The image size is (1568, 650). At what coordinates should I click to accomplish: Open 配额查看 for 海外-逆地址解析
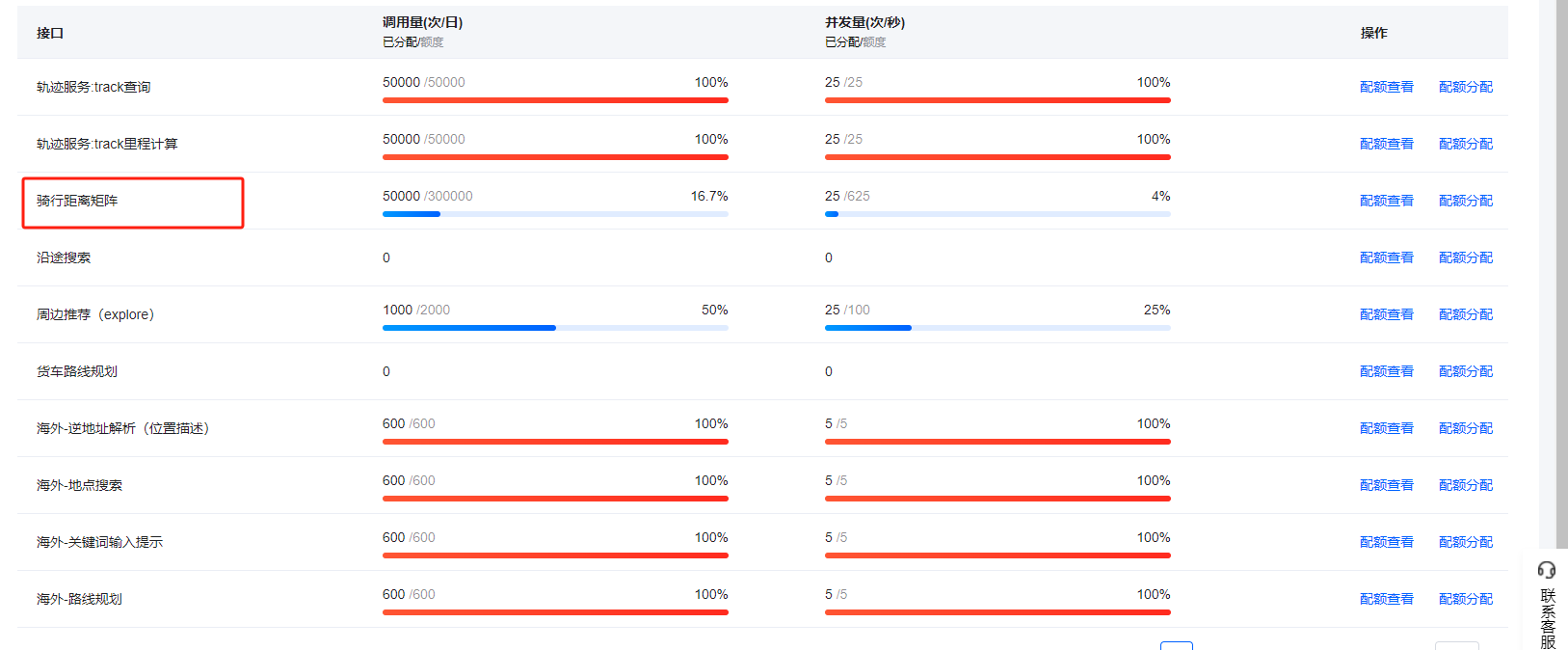(x=1386, y=428)
